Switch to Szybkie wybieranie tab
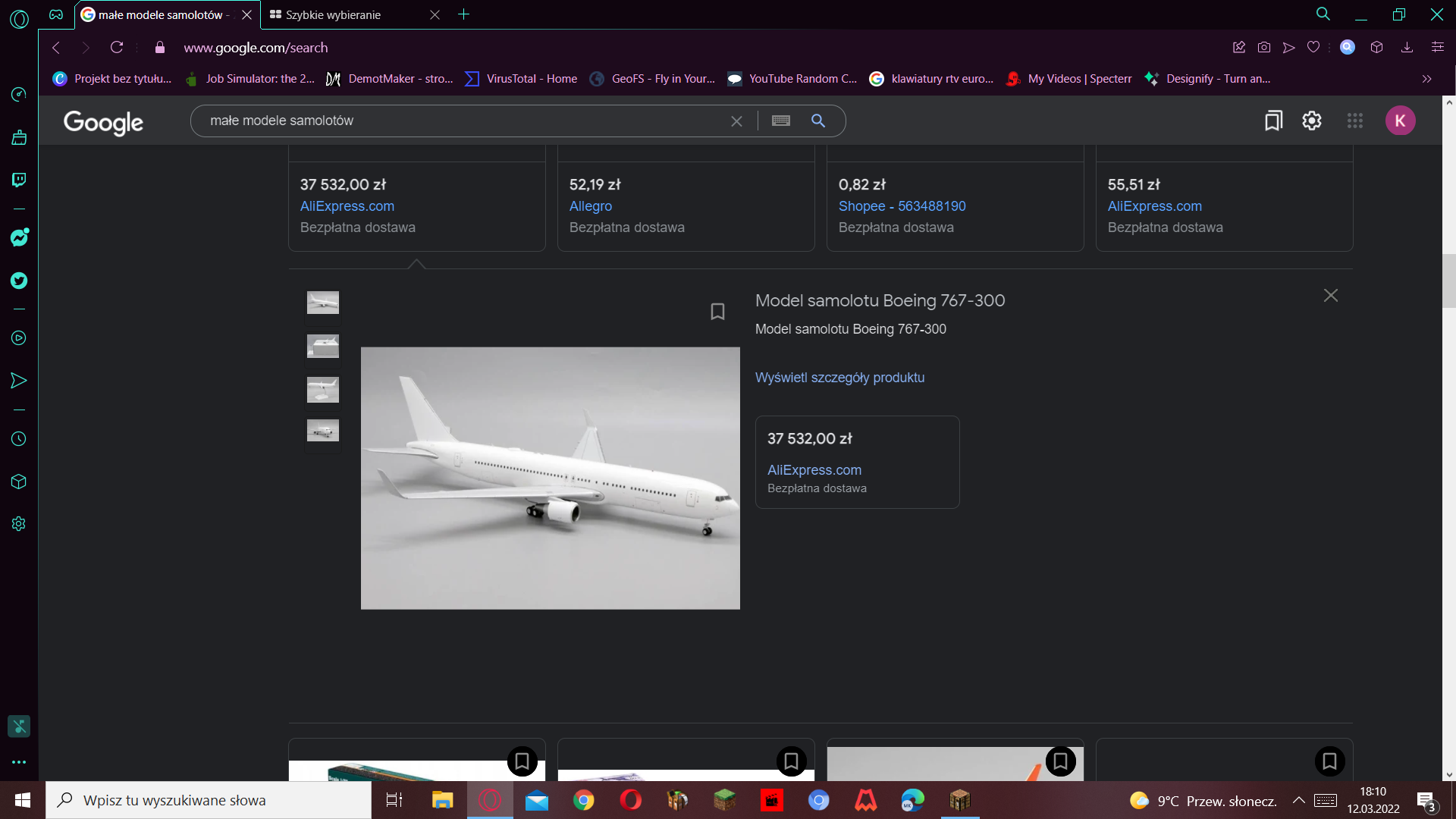The height and width of the screenshot is (819, 1456). 334,14
